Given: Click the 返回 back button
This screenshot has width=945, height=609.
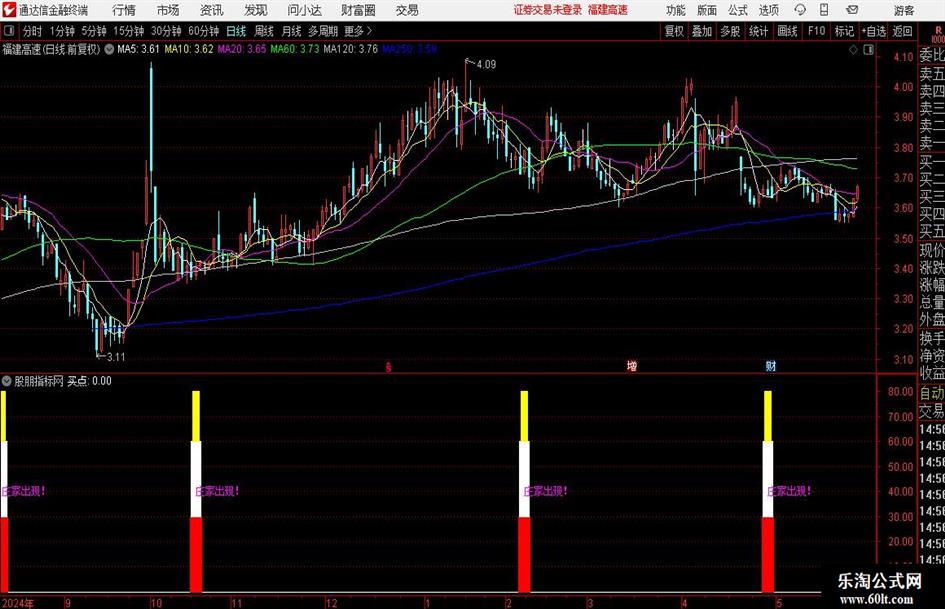Looking at the screenshot, I should point(902,31).
